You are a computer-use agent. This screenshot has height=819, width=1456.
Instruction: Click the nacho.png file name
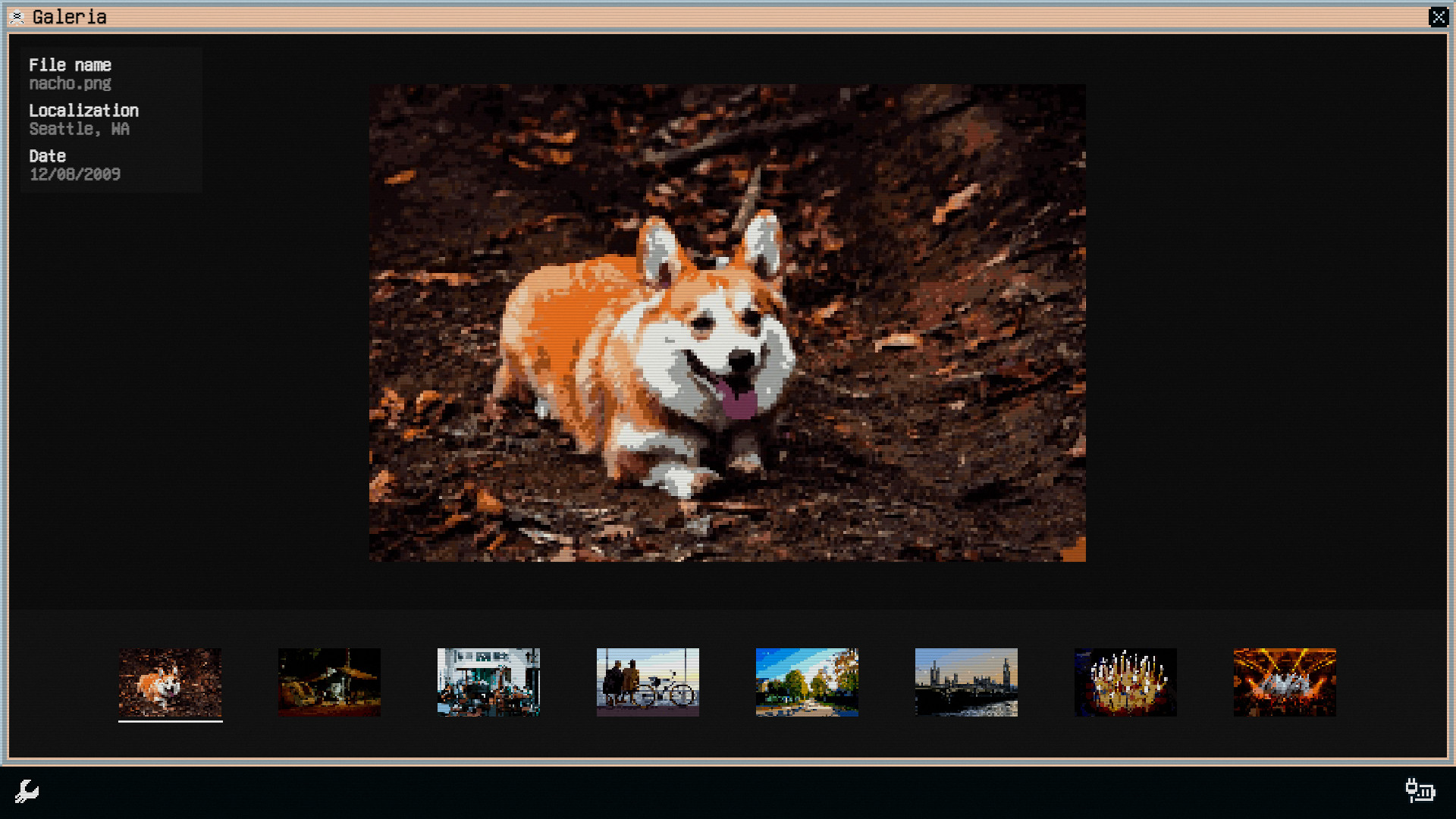tap(70, 83)
